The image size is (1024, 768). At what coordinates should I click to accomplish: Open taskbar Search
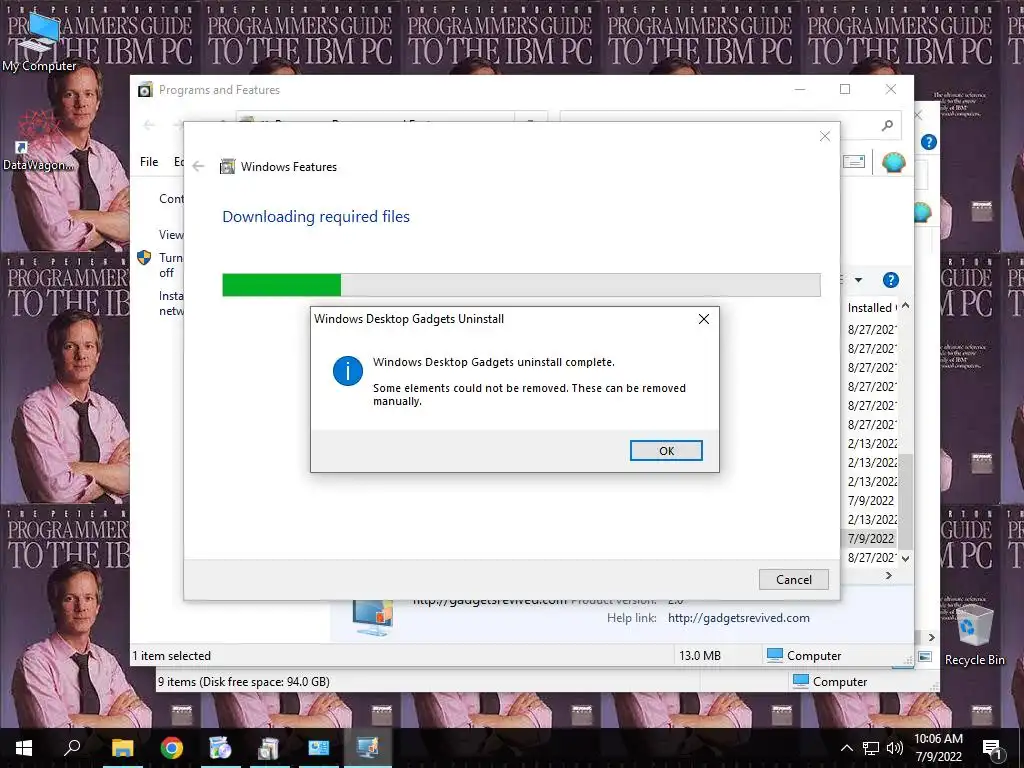point(72,748)
